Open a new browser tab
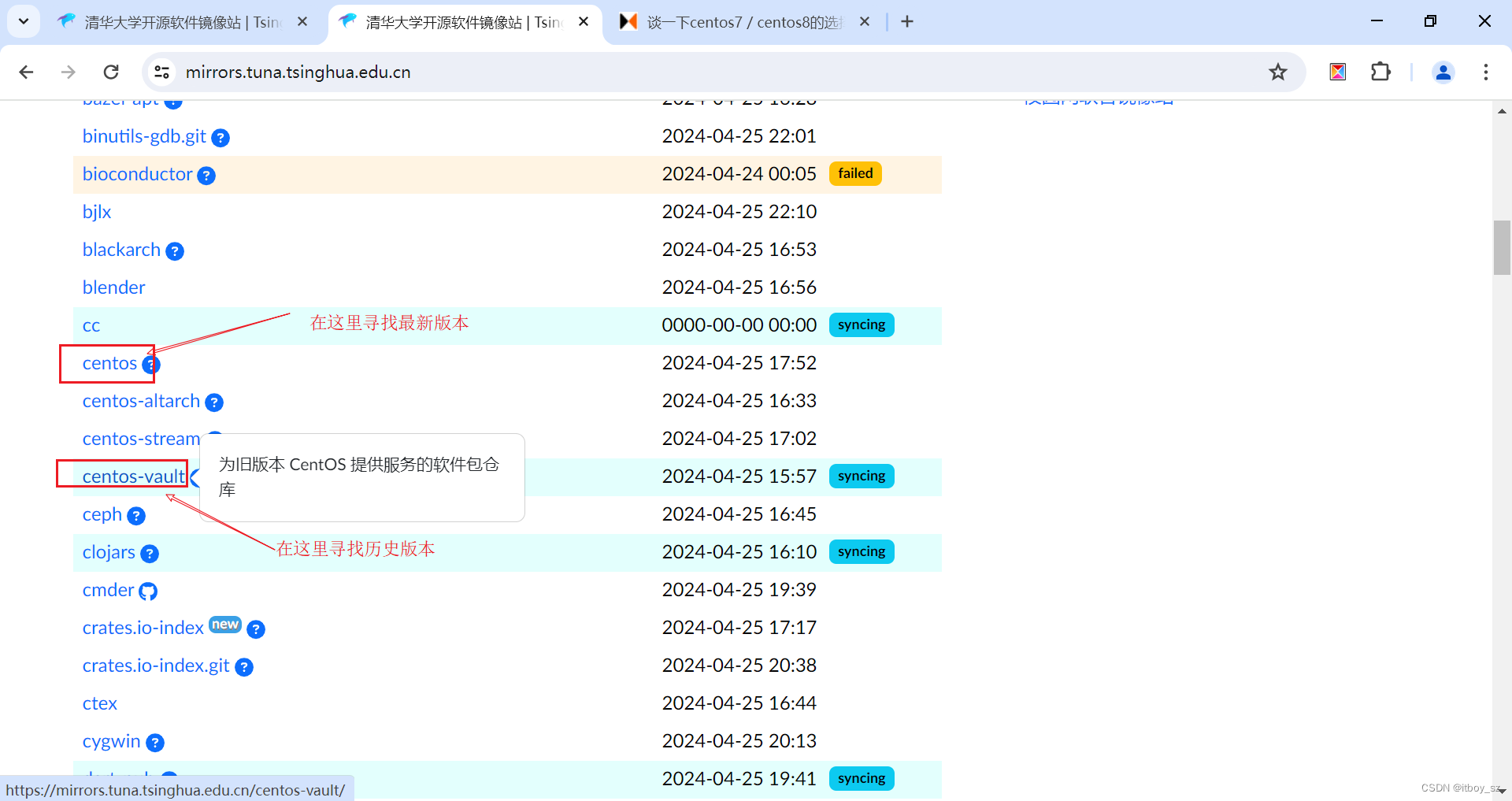1512x801 pixels. click(907, 22)
